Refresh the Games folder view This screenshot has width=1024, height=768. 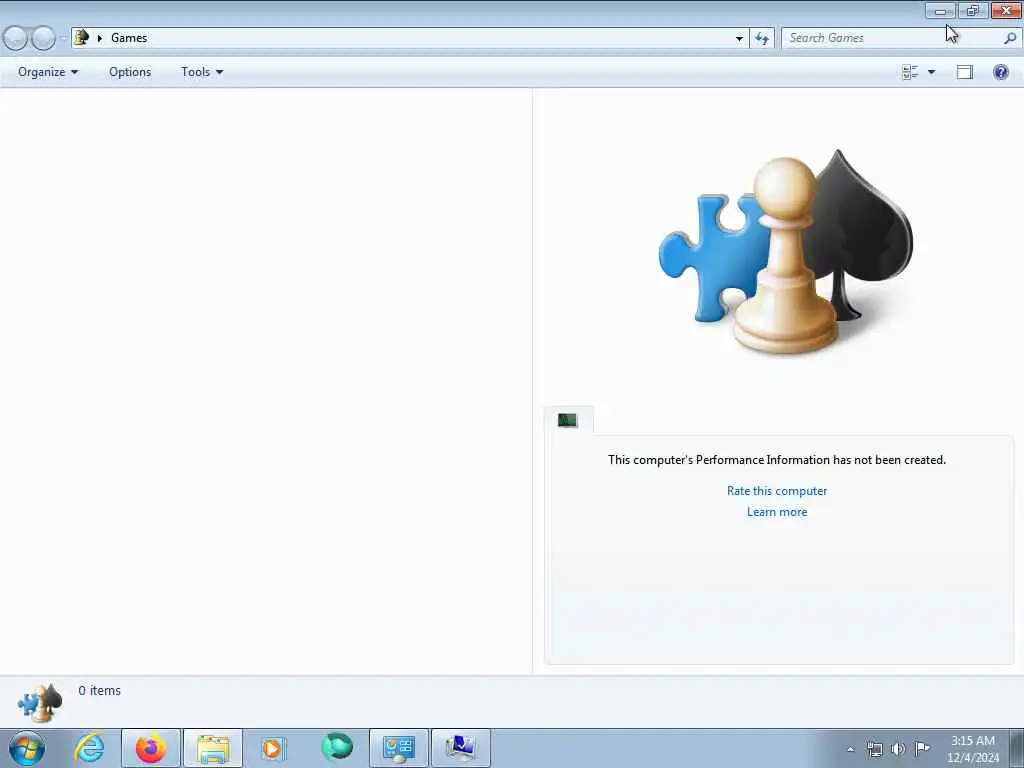(761, 38)
